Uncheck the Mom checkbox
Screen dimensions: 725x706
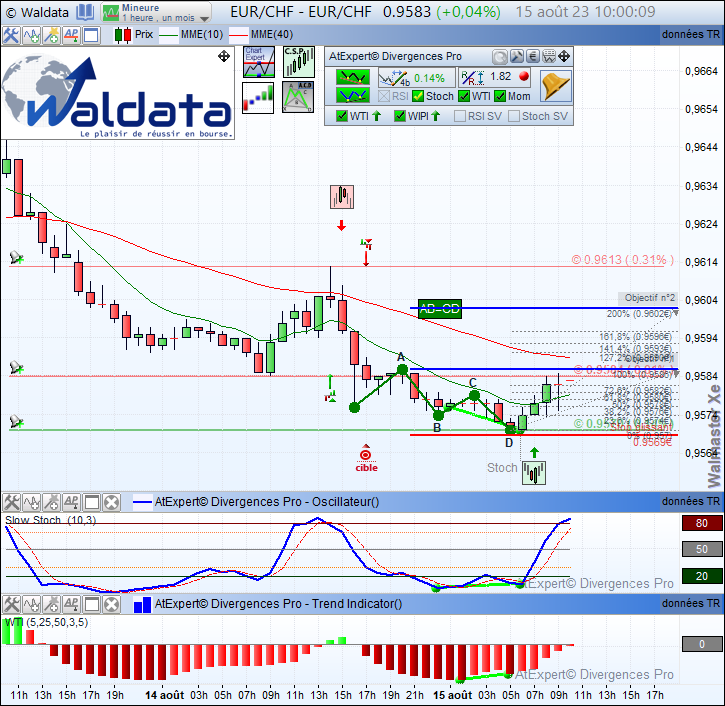[500, 96]
